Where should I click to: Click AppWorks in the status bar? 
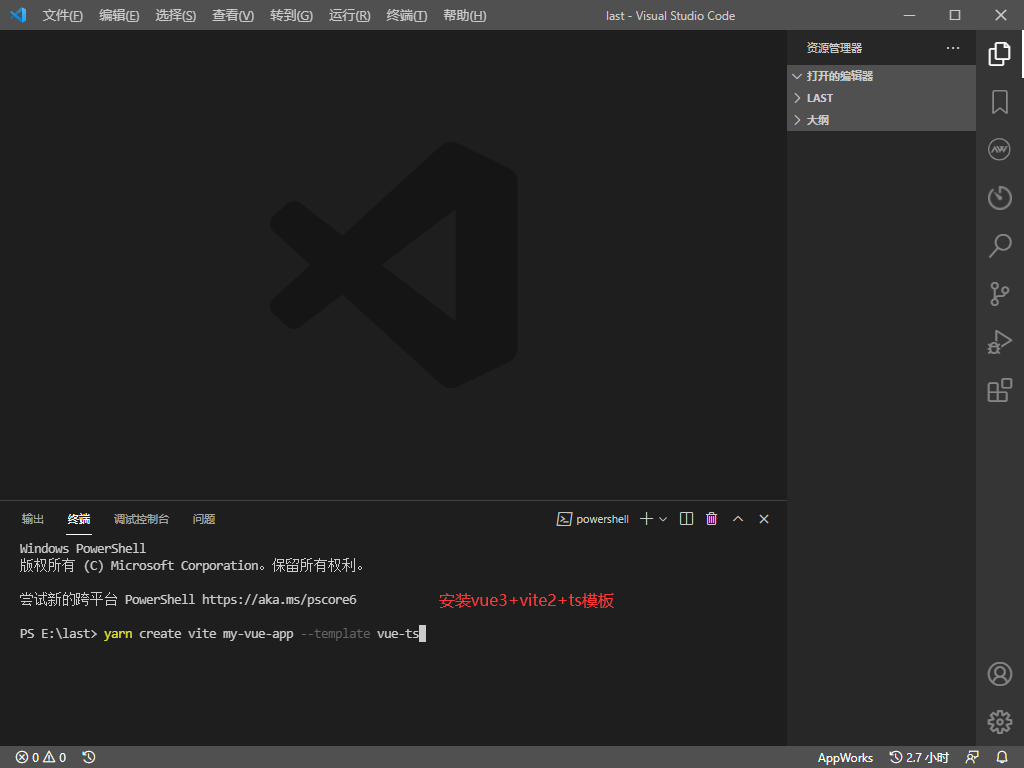(845, 758)
